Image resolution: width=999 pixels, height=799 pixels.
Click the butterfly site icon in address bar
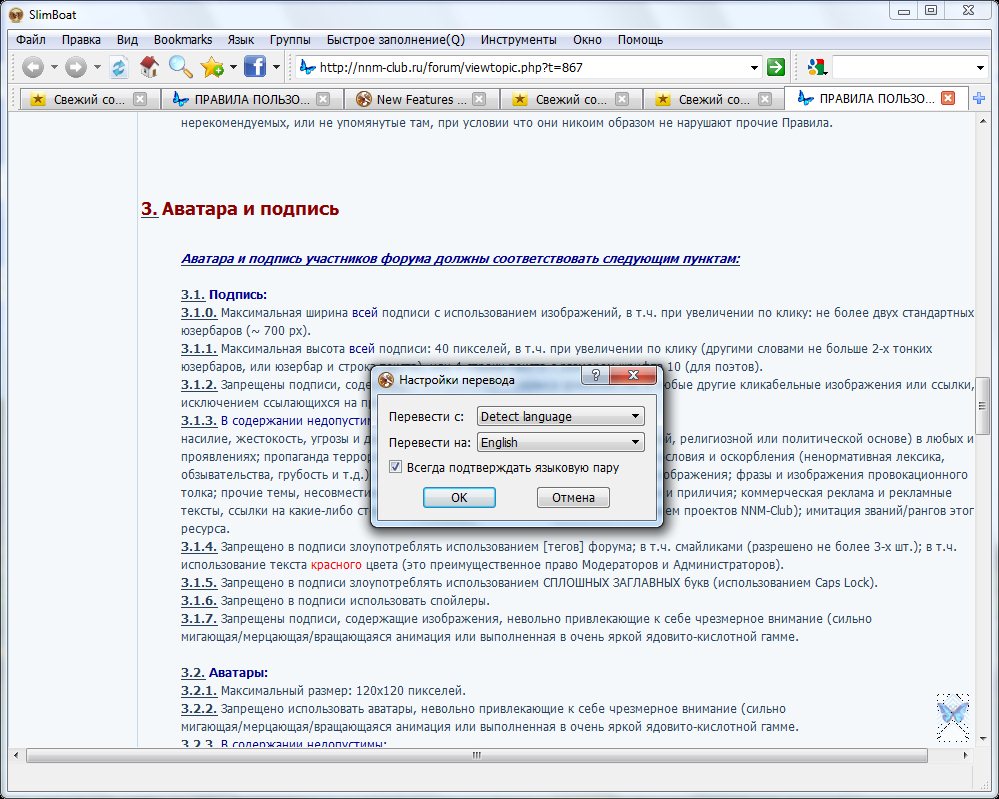pyautogui.click(x=308, y=67)
